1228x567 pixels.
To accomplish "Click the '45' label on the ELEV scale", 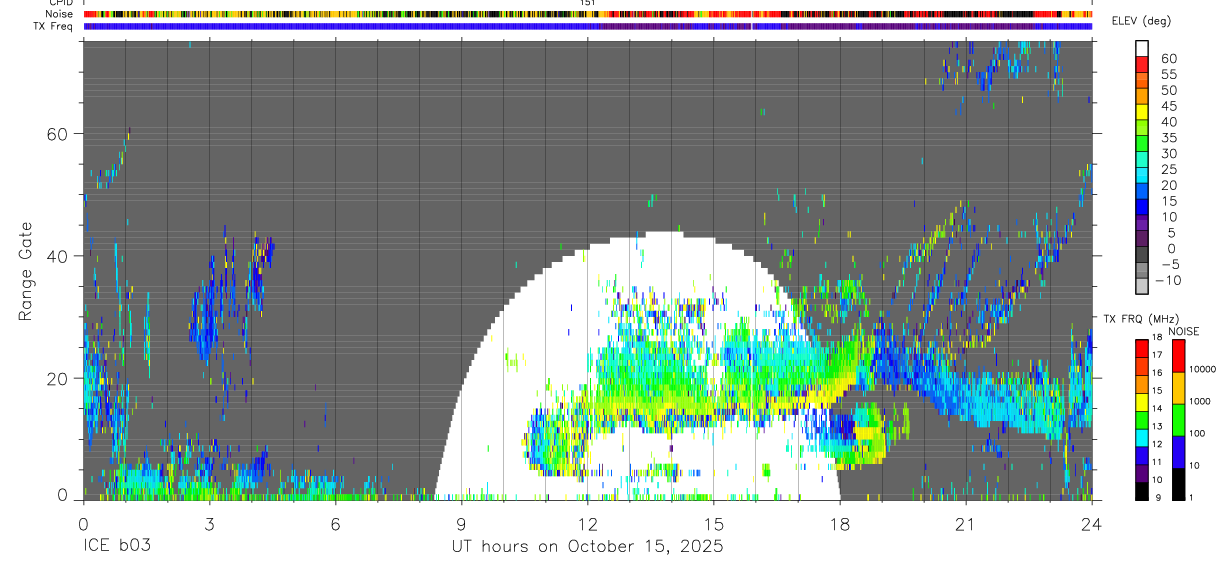I will 1167,106.
